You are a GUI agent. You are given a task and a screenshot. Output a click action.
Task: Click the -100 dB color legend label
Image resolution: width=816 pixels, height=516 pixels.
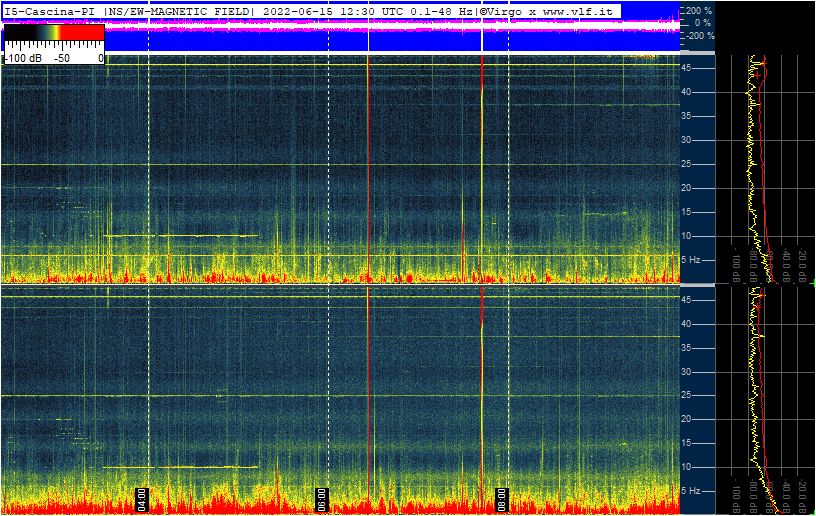click(x=22, y=58)
